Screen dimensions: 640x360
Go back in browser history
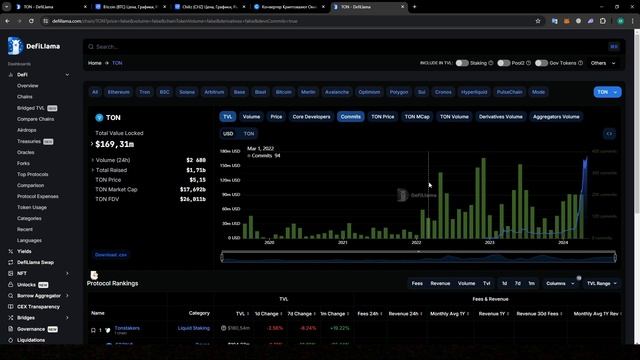pos(8,21)
